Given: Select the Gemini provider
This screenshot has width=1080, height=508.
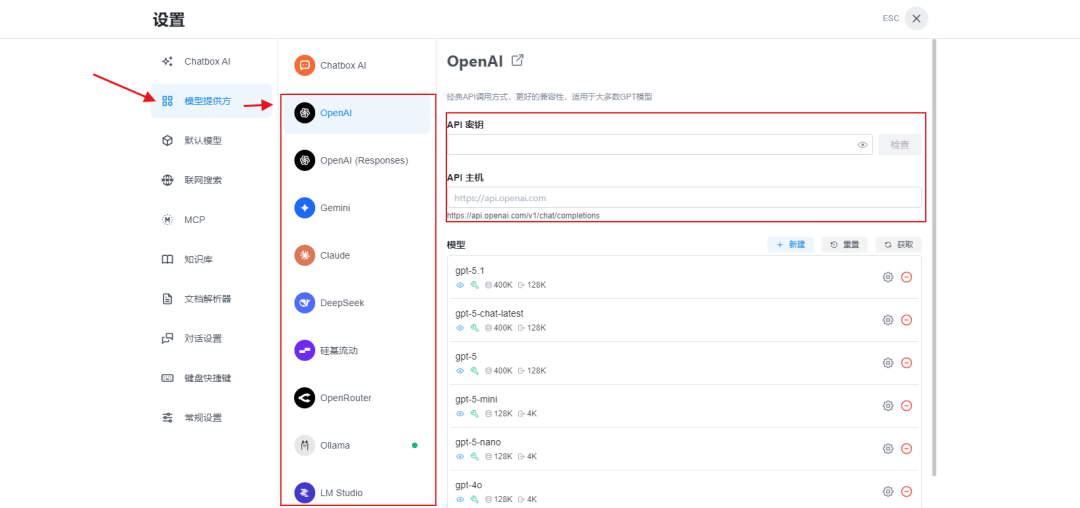Looking at the screenshot, I should [357, 208].
